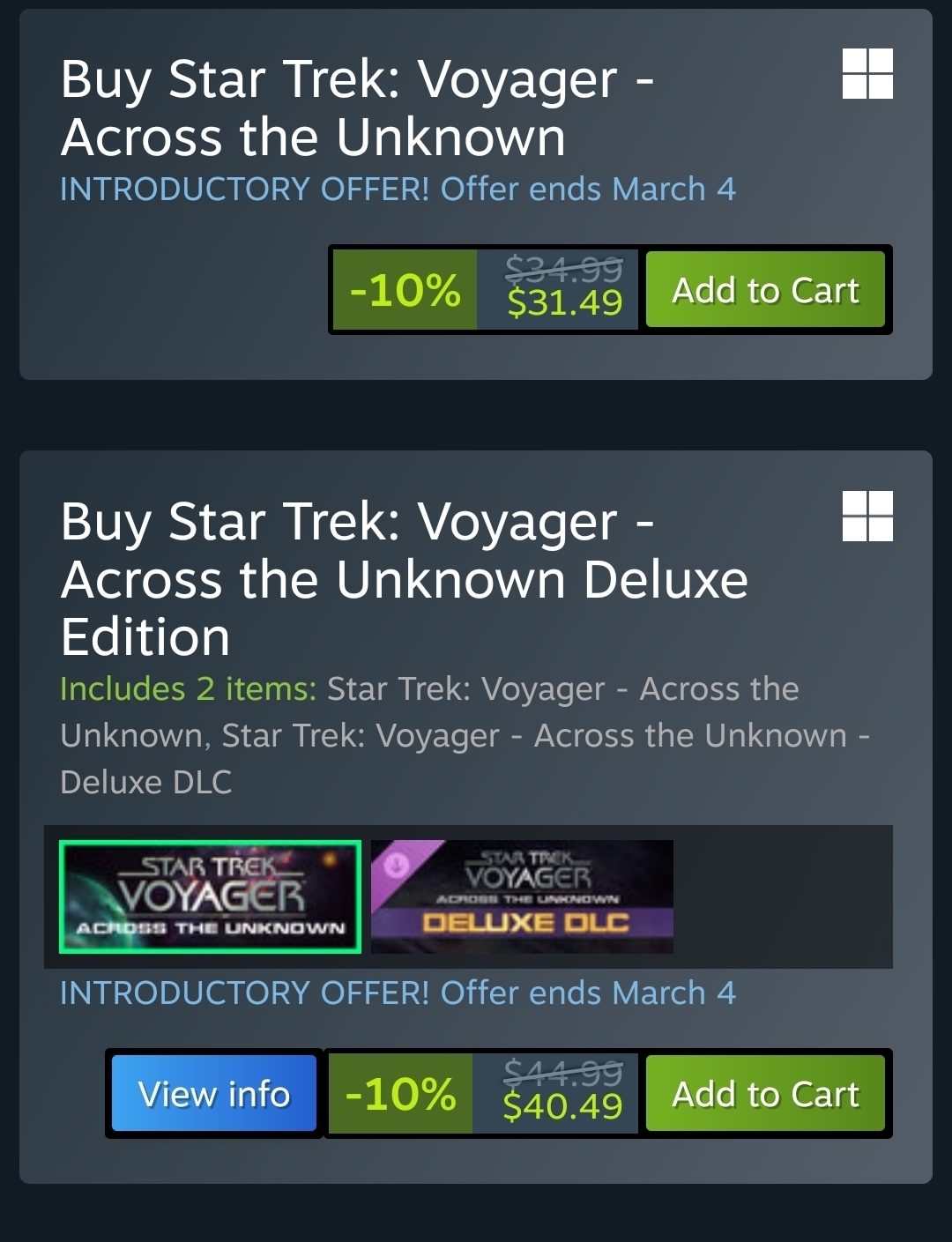Click the introductory offer text under the standard edition

398,189
